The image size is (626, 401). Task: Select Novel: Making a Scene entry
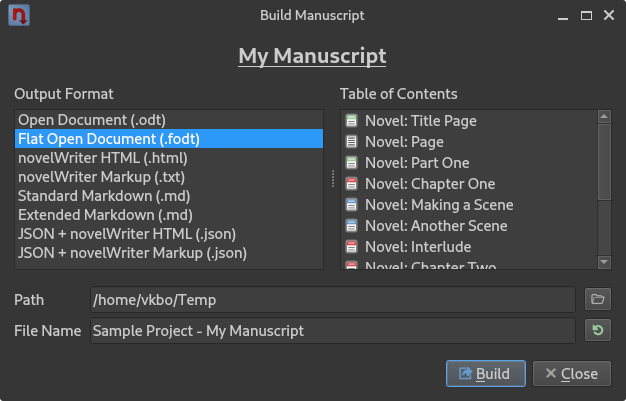click(469, 204)
